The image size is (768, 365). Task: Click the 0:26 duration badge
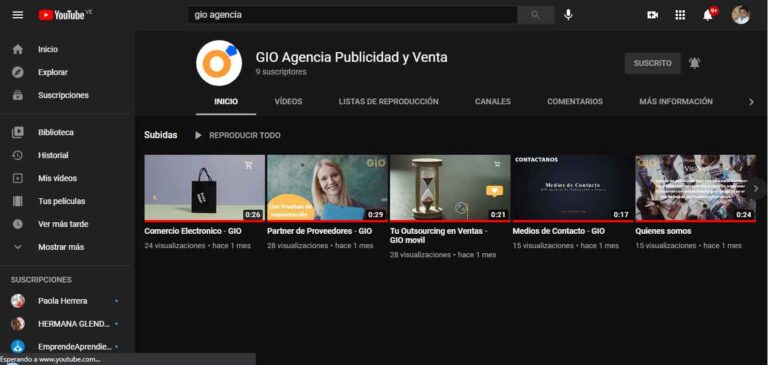[x=253, y=215]
